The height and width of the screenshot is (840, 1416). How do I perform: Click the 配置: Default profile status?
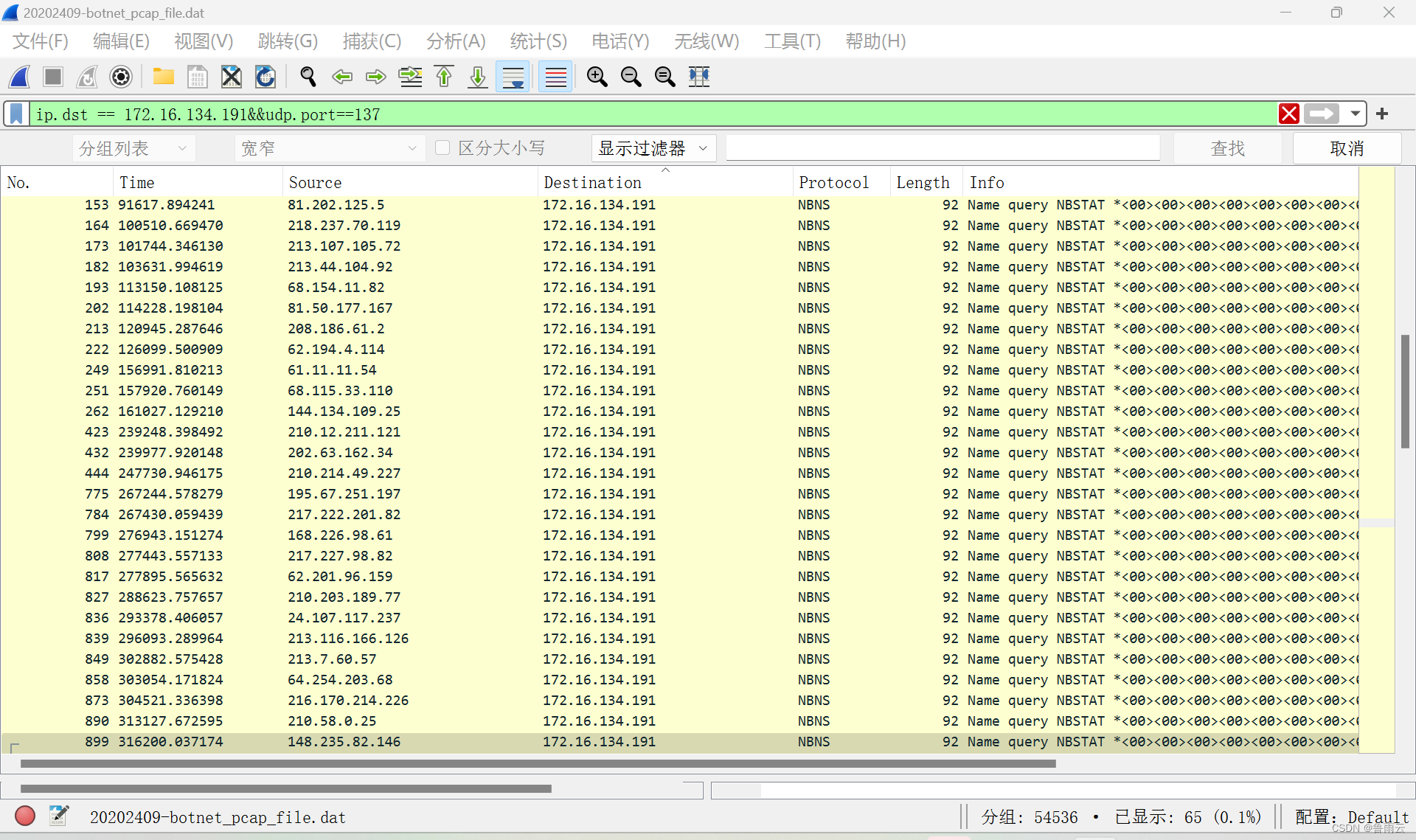click(1351, 817)
